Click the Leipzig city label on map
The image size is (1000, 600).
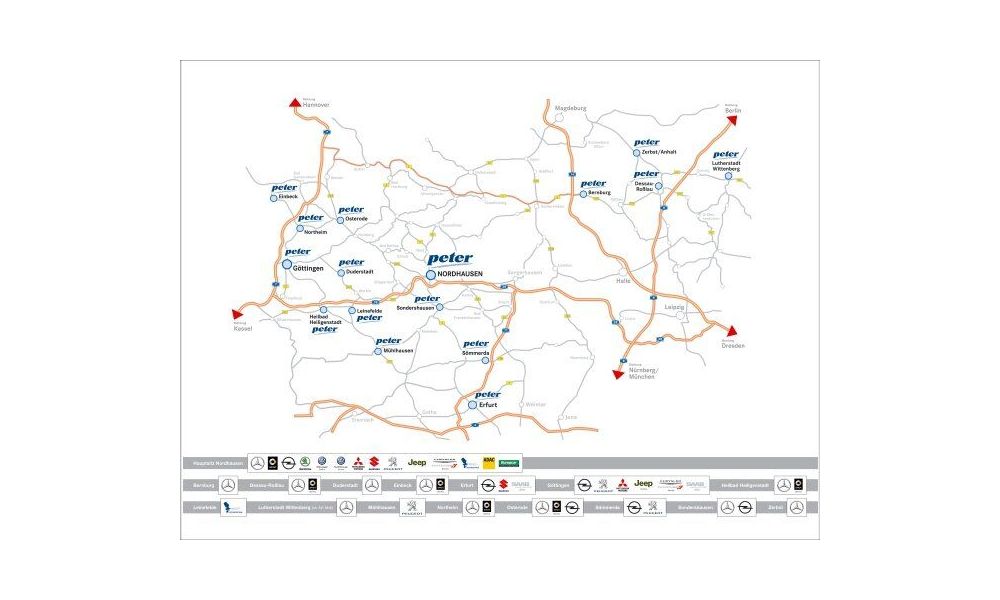(x=674, y=306)
